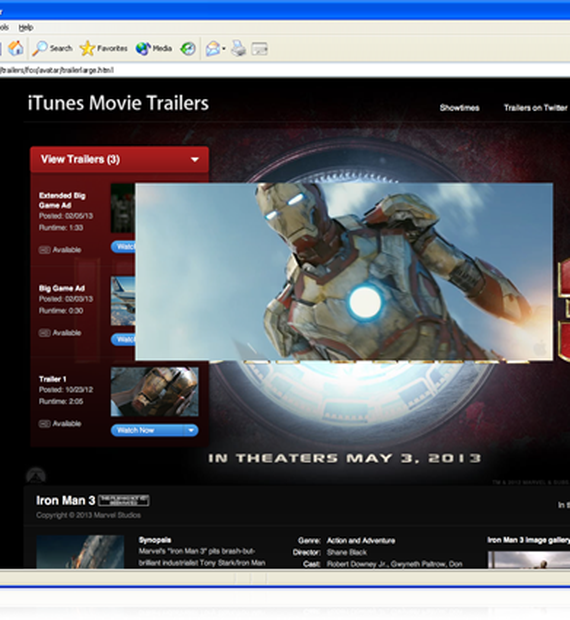Click the Trailer 1 title
The width and height of the screenshot is (570, 620).
tap(52, 379)
